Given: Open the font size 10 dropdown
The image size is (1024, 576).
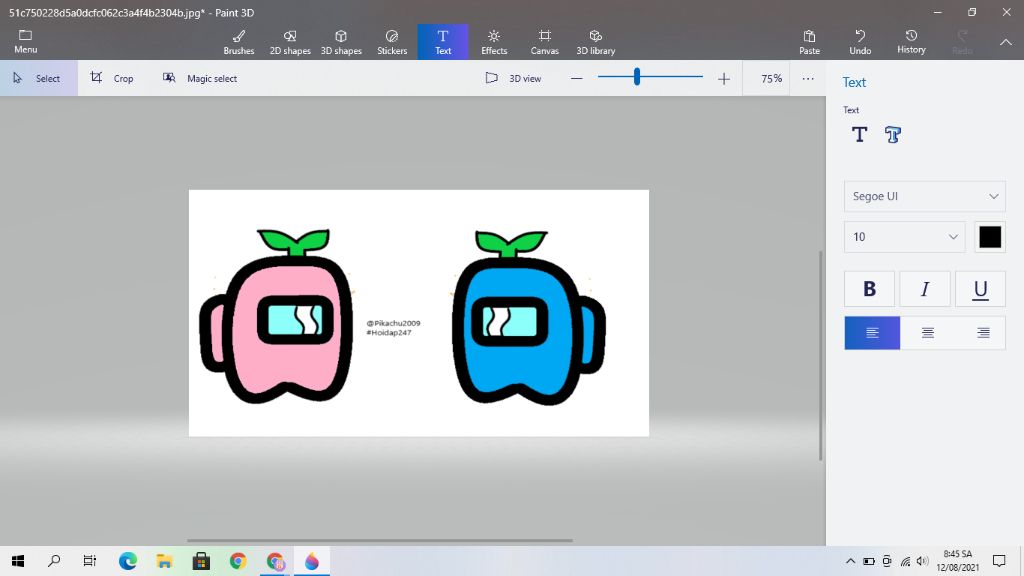Looking at the screenshot, I should [x=904, y=236].
